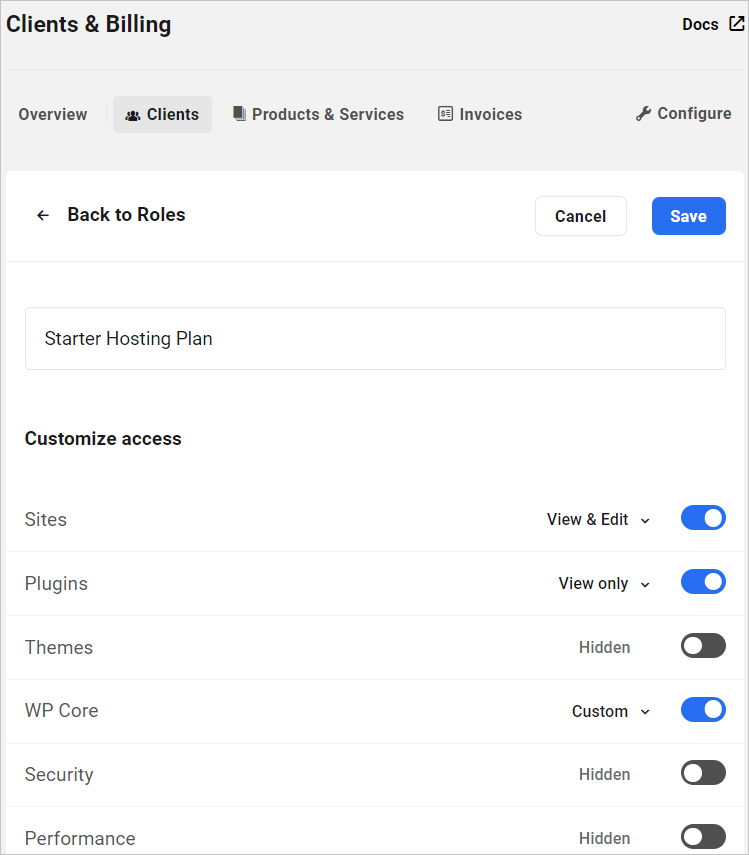Switch to the Overview tab

tap(52, 114)
